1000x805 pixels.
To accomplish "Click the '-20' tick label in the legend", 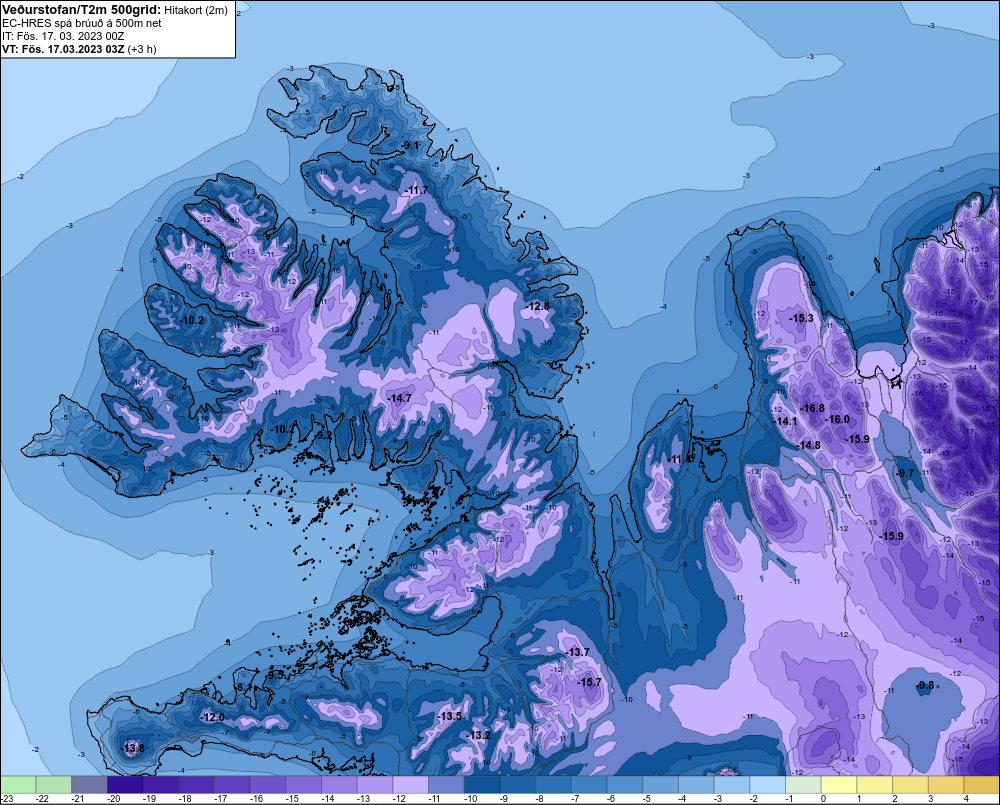I will pos(114,799).
